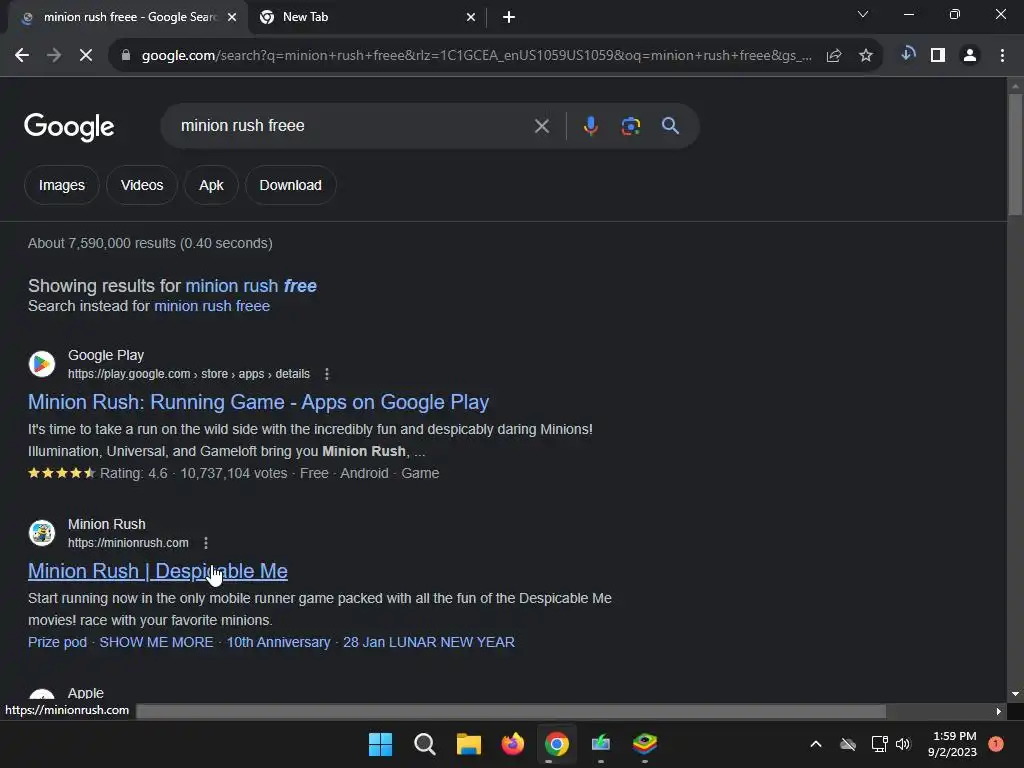Click the scroll down arrow
The image size is (1024, 768).
click(x=1015, y=694)
